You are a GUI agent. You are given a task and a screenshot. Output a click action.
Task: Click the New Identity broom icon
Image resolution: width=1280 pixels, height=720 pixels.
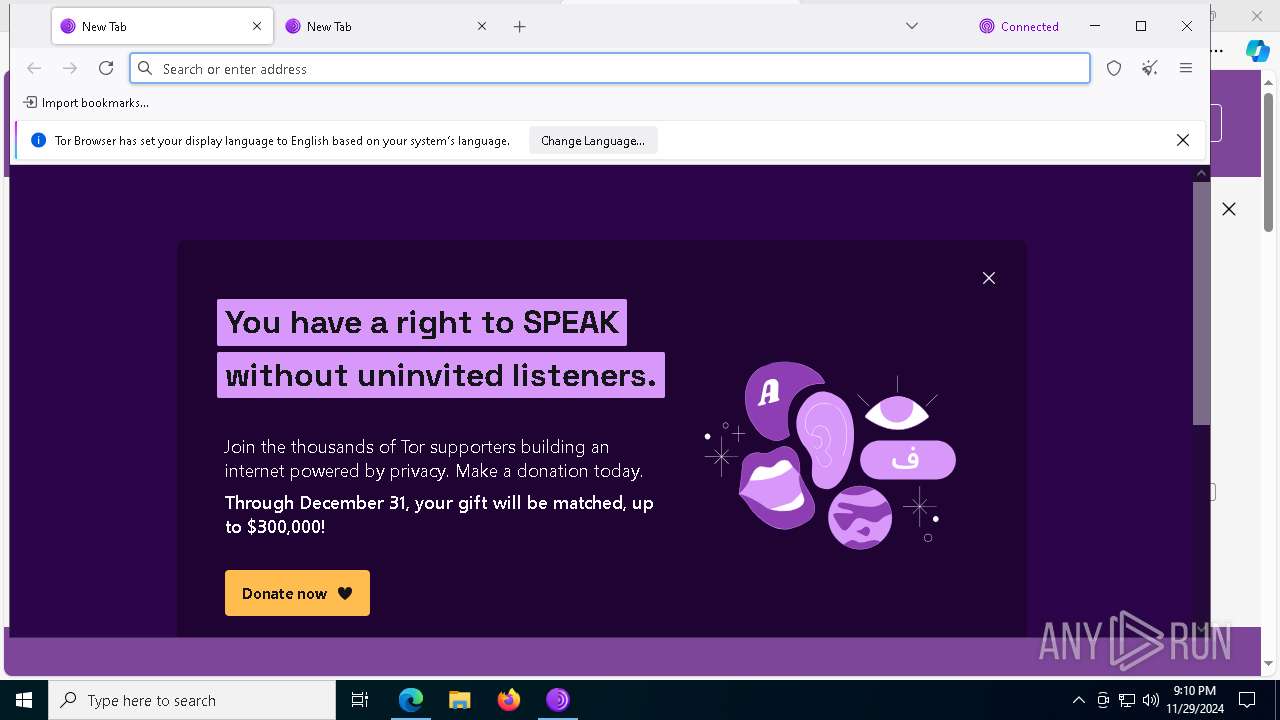tap(1150, 68)
